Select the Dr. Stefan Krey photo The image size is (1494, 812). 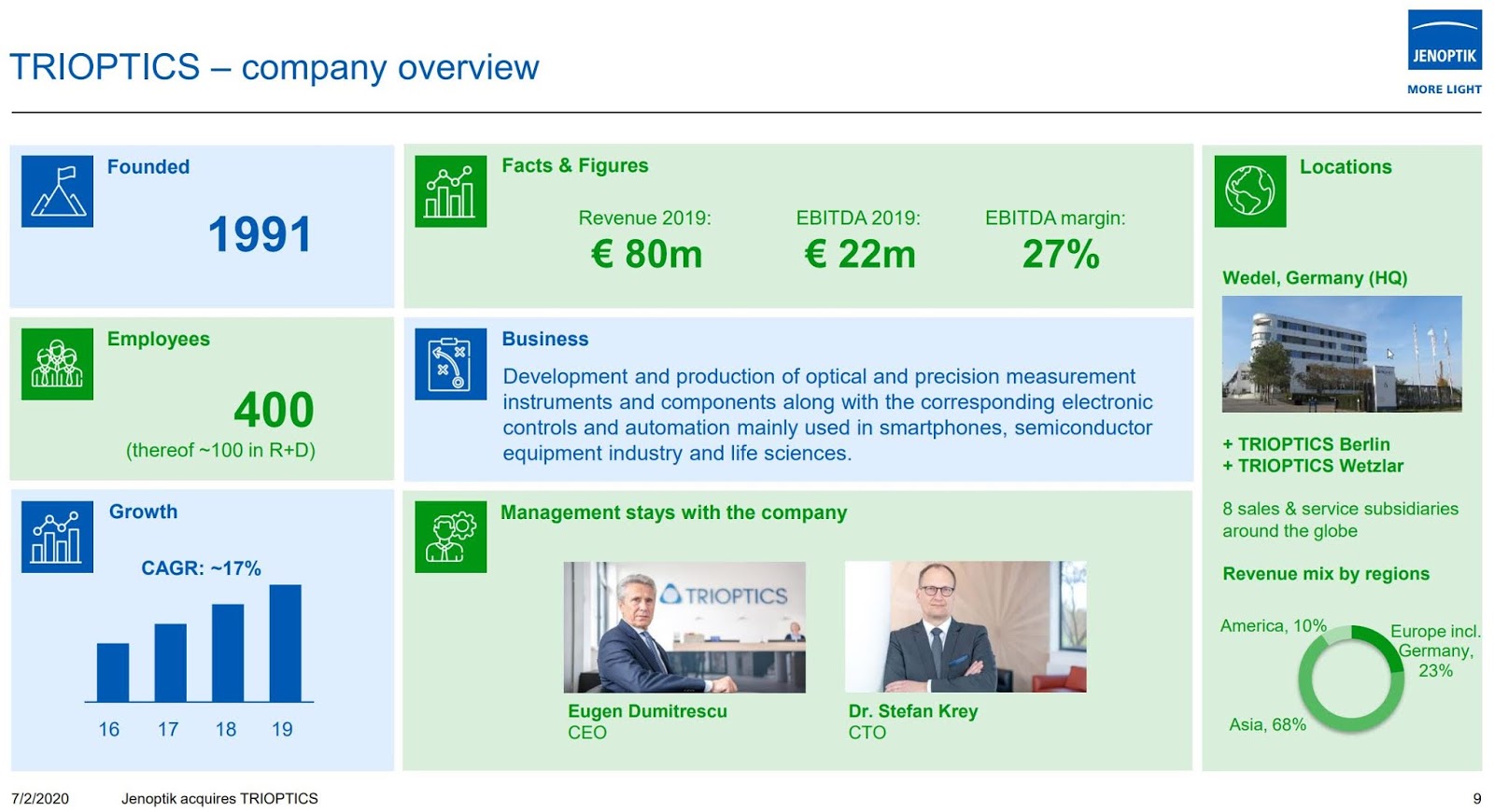point(965,626)
